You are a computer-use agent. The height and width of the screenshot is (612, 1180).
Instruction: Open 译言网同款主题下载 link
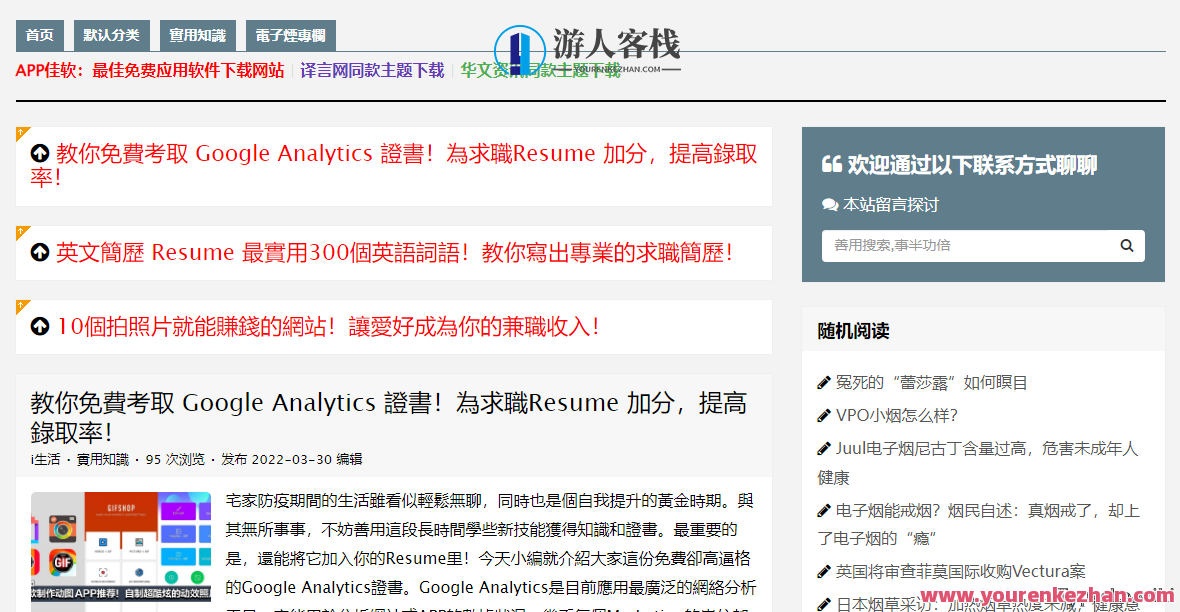pos(371,71)
